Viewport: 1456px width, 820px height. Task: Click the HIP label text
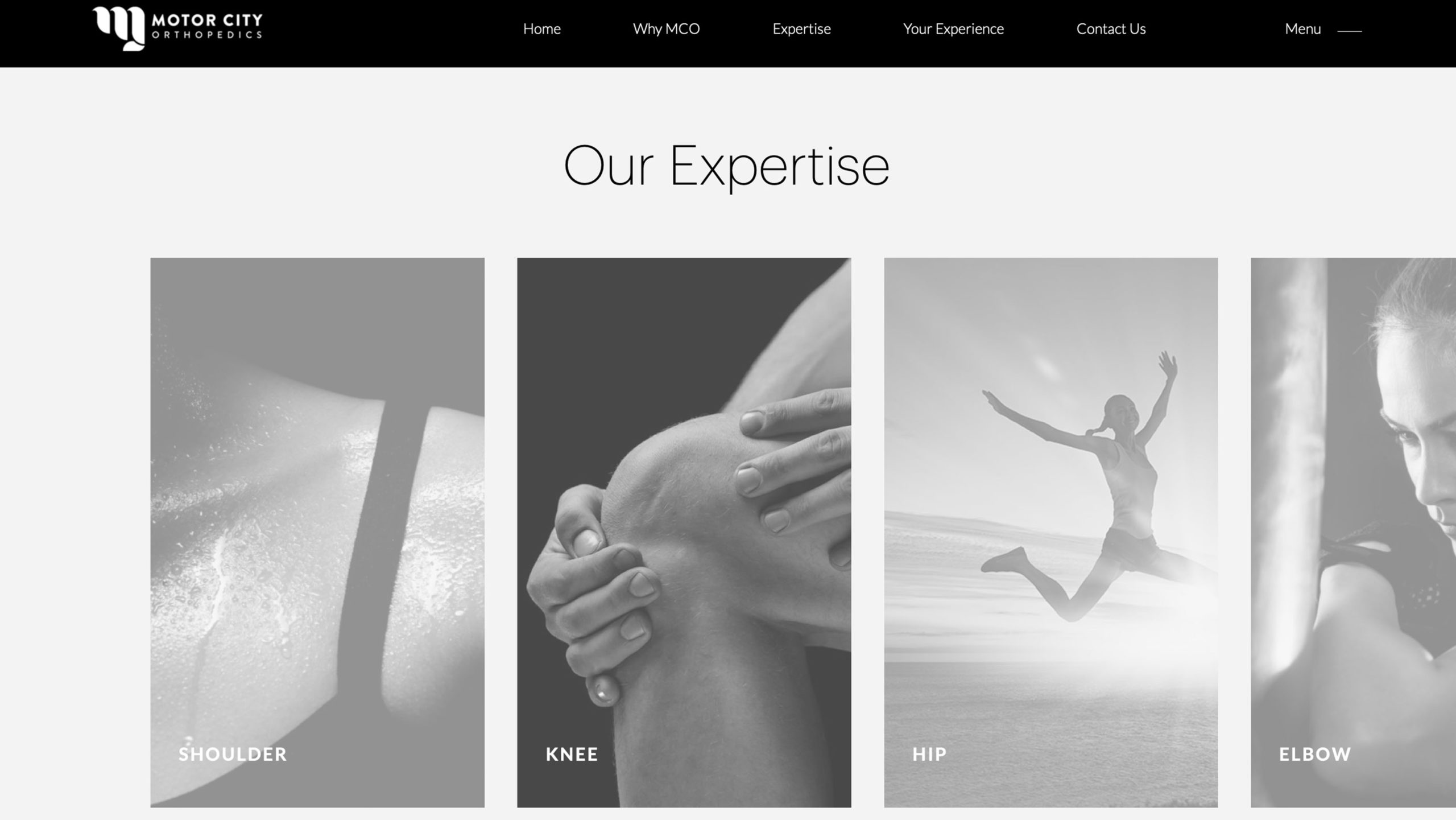929,754
